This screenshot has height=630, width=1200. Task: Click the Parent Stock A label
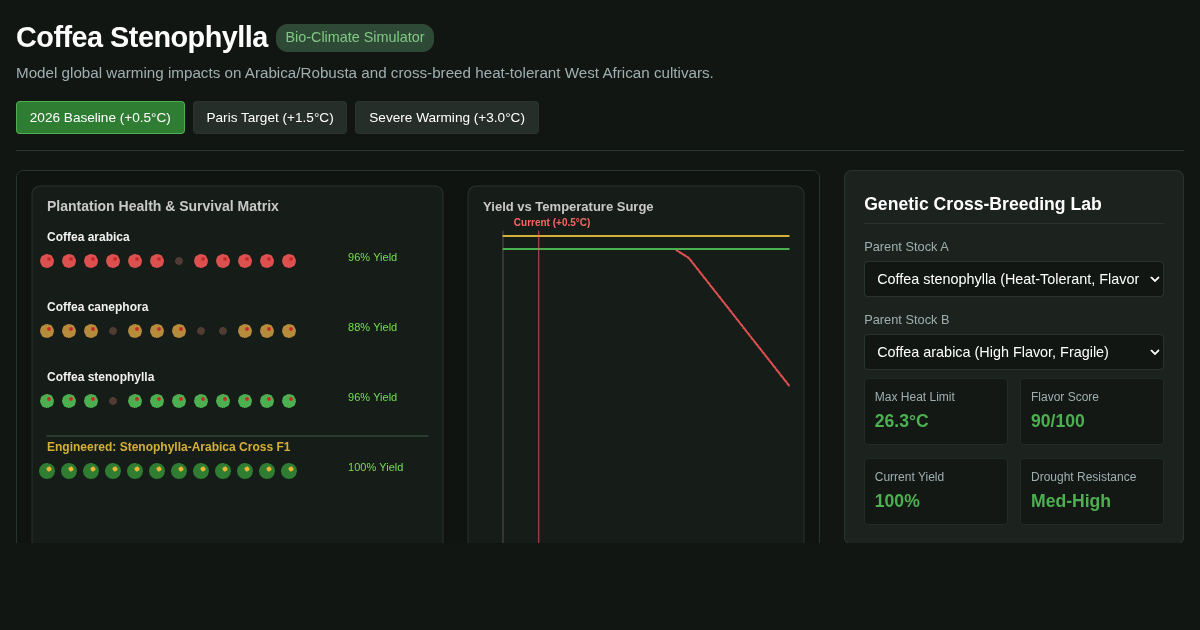tap(906, 246)
